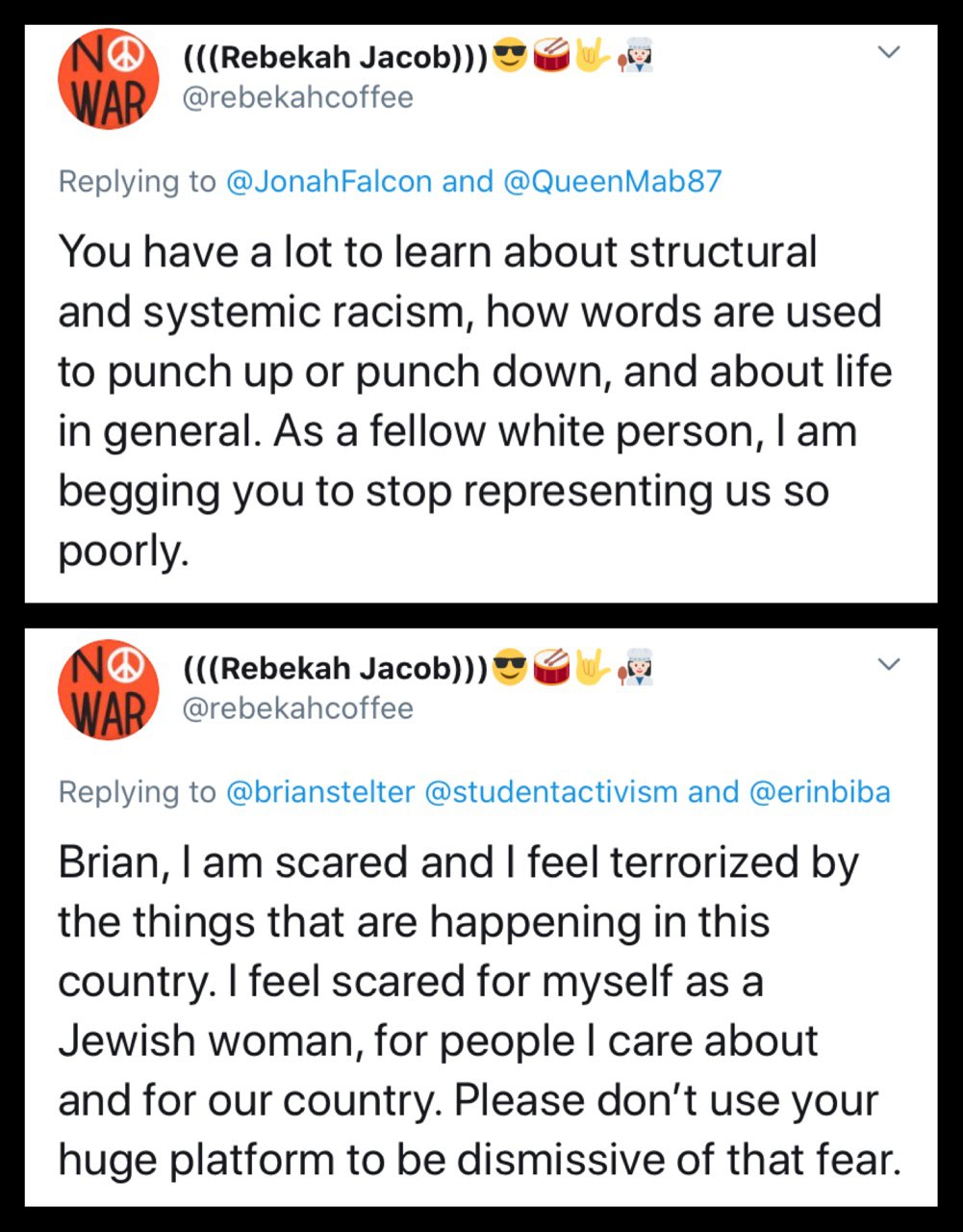The height and width of the screenshot is (1232, 963).
Task: Expand the chevron menu on the tweet to Brian
Action: pos(890,664)
